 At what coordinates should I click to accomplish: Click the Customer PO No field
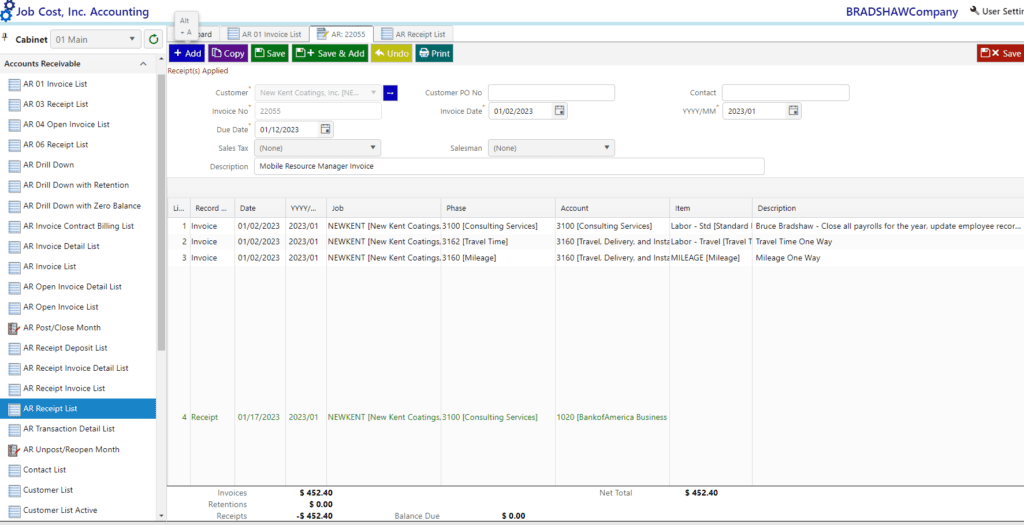tap(551, 93)
